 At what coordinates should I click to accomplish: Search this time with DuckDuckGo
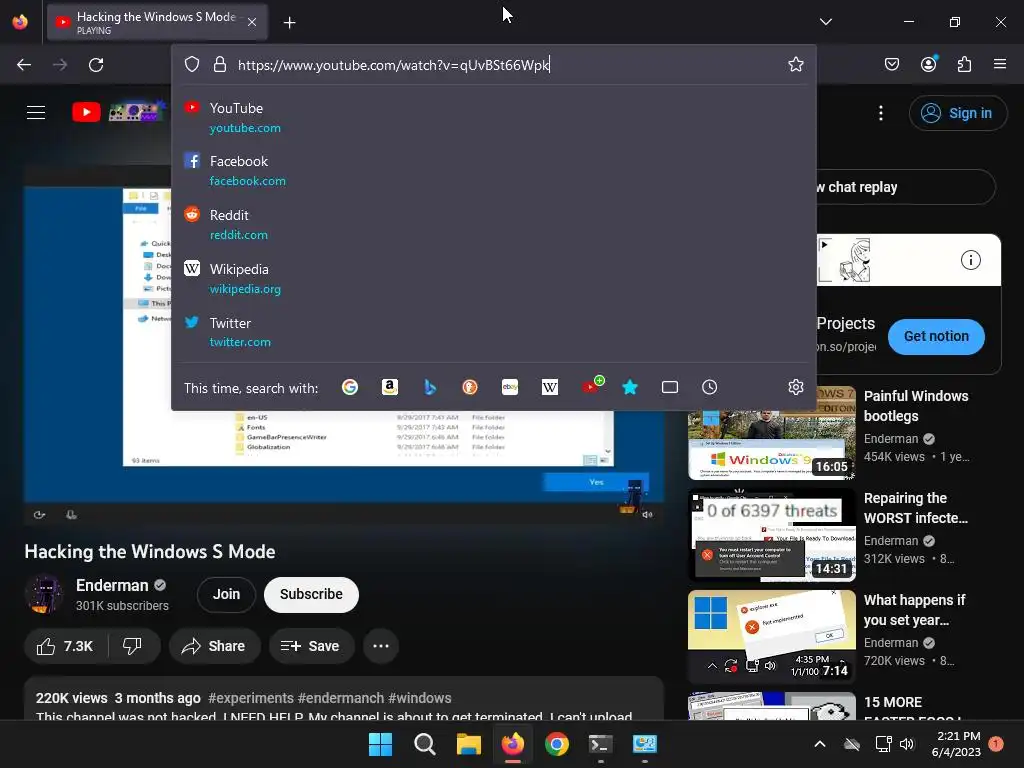(x=470, y=387)
